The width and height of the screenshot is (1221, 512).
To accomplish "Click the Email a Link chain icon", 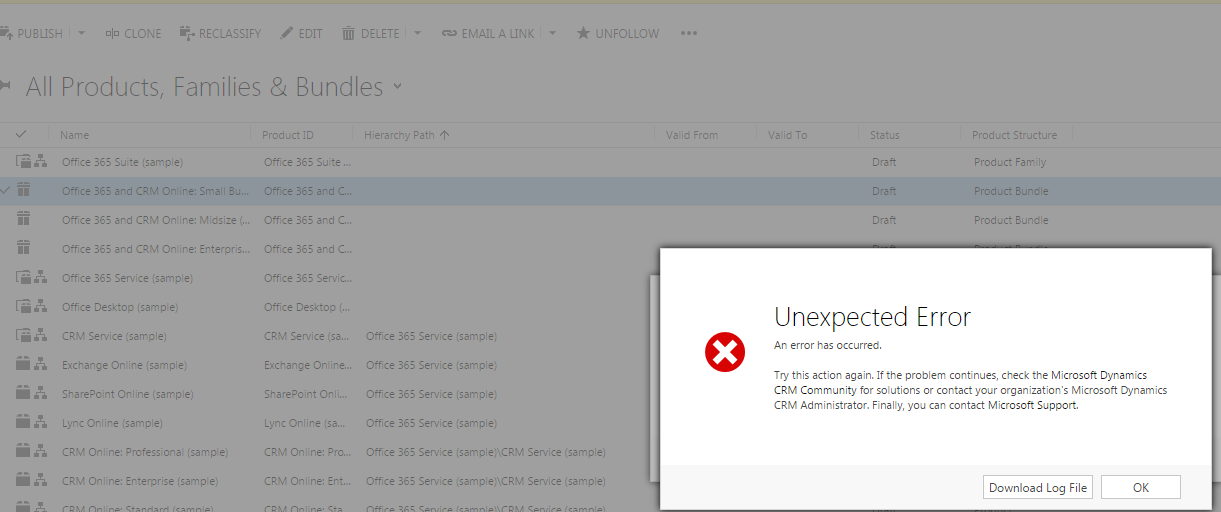I will tap(449, 34).
